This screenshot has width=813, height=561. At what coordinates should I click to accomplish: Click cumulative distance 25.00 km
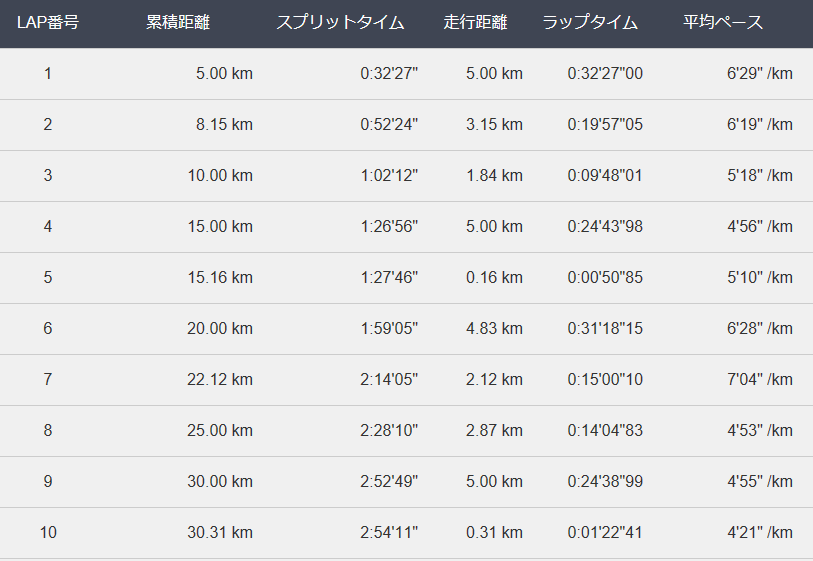[x=220, y=430]
